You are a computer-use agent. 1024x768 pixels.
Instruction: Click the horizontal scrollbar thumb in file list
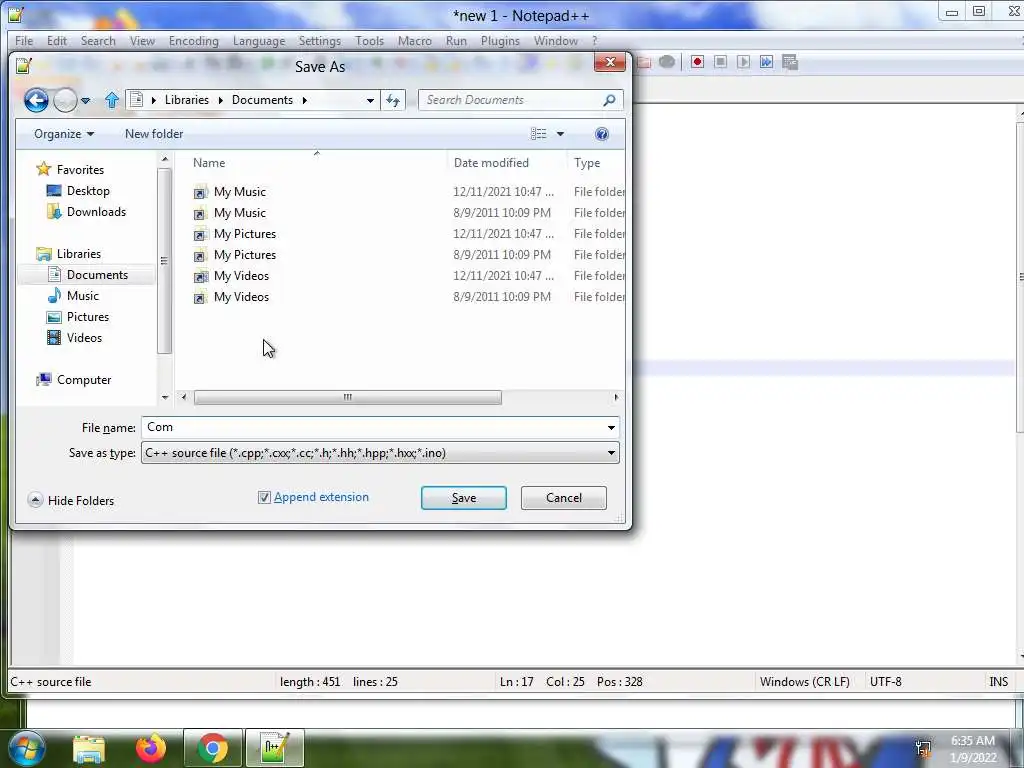348,398
